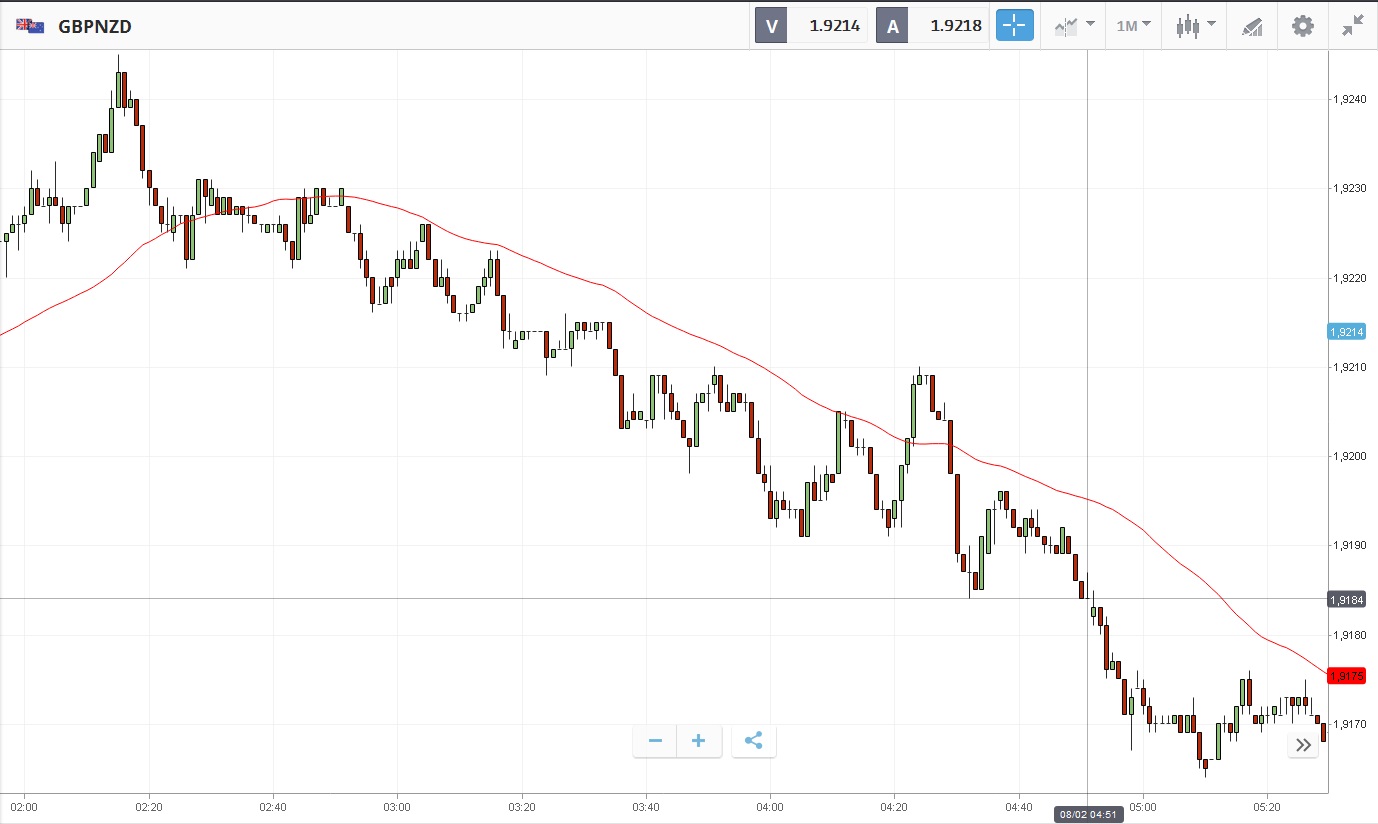The image size is (1378, 824).
Task: Toggle the crosshair cursor button
Action: coord(1014,26)
